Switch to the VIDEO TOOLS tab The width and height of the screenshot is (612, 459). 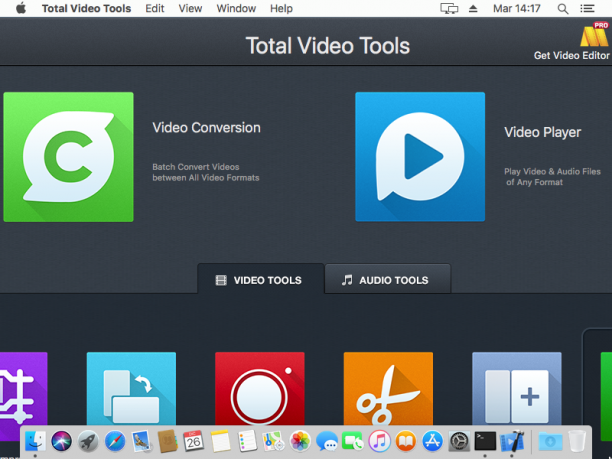point(260,279)
